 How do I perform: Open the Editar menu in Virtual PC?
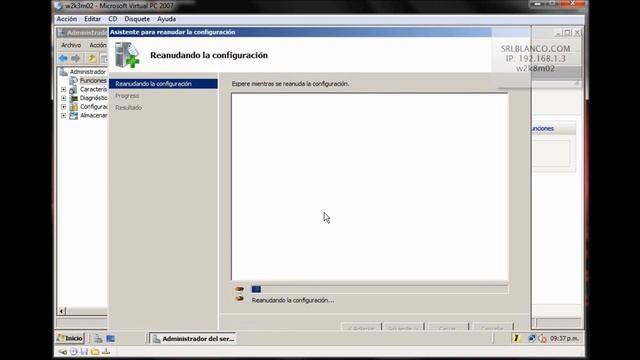(x=93, y=19)
